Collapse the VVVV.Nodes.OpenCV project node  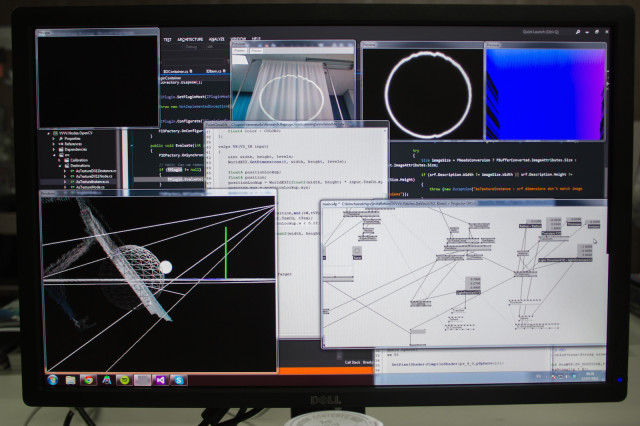pyautogui.click(x=51, y=132)
